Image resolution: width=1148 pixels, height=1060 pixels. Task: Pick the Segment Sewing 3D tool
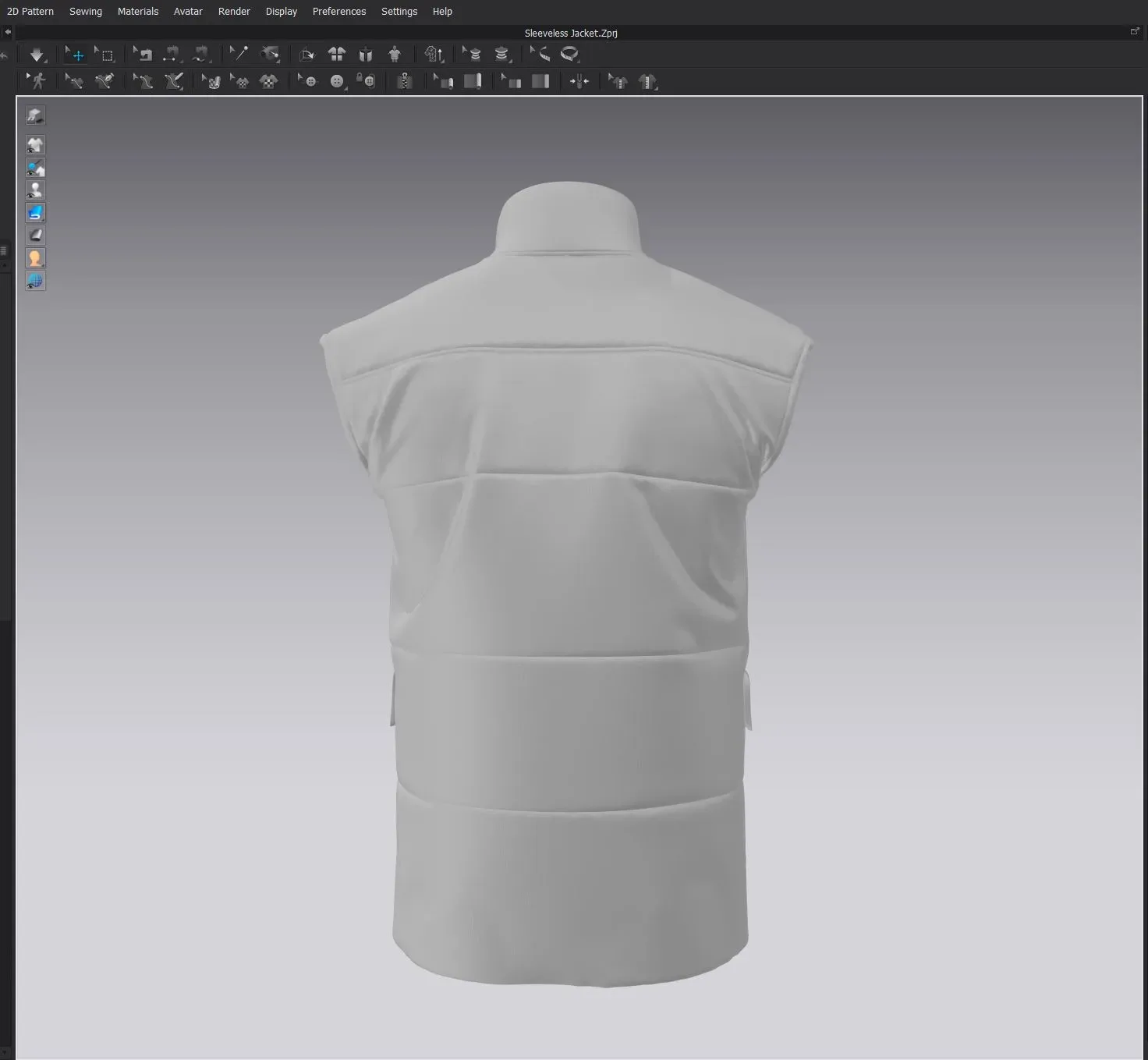pos(172,55)
